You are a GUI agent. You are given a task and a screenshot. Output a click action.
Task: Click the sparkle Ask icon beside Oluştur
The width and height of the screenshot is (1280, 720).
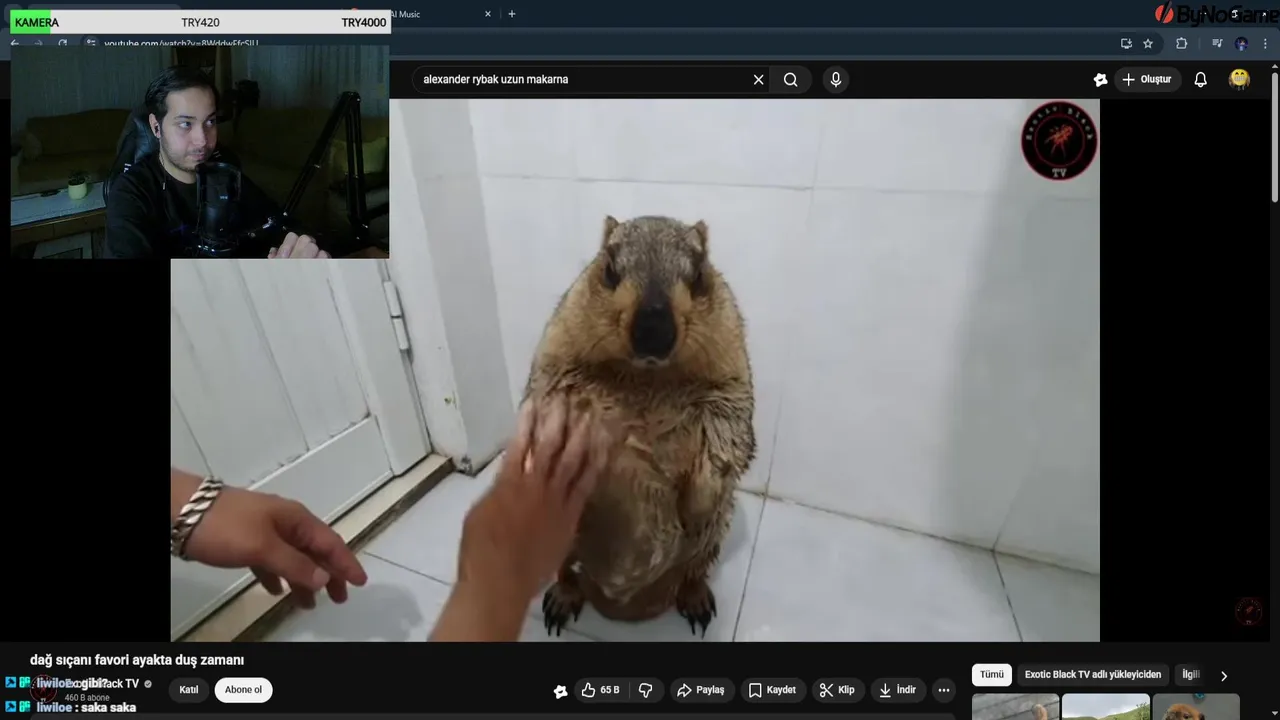tap(1100, 80)
